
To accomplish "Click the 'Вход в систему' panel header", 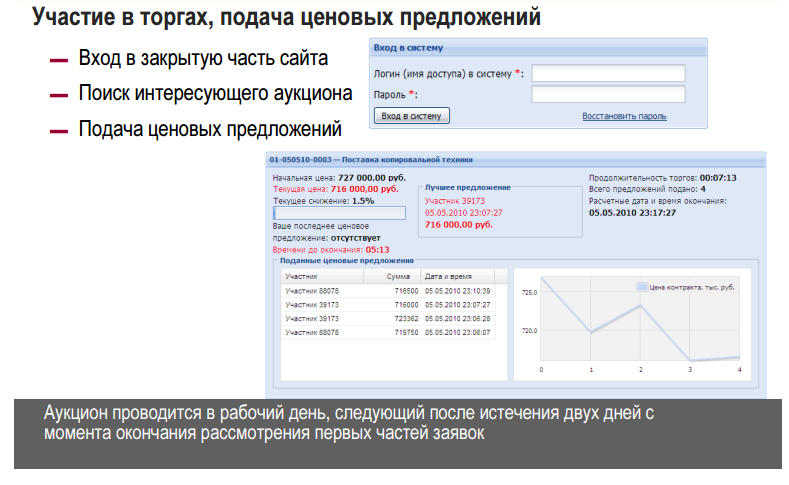I will (x=409, y=47).
